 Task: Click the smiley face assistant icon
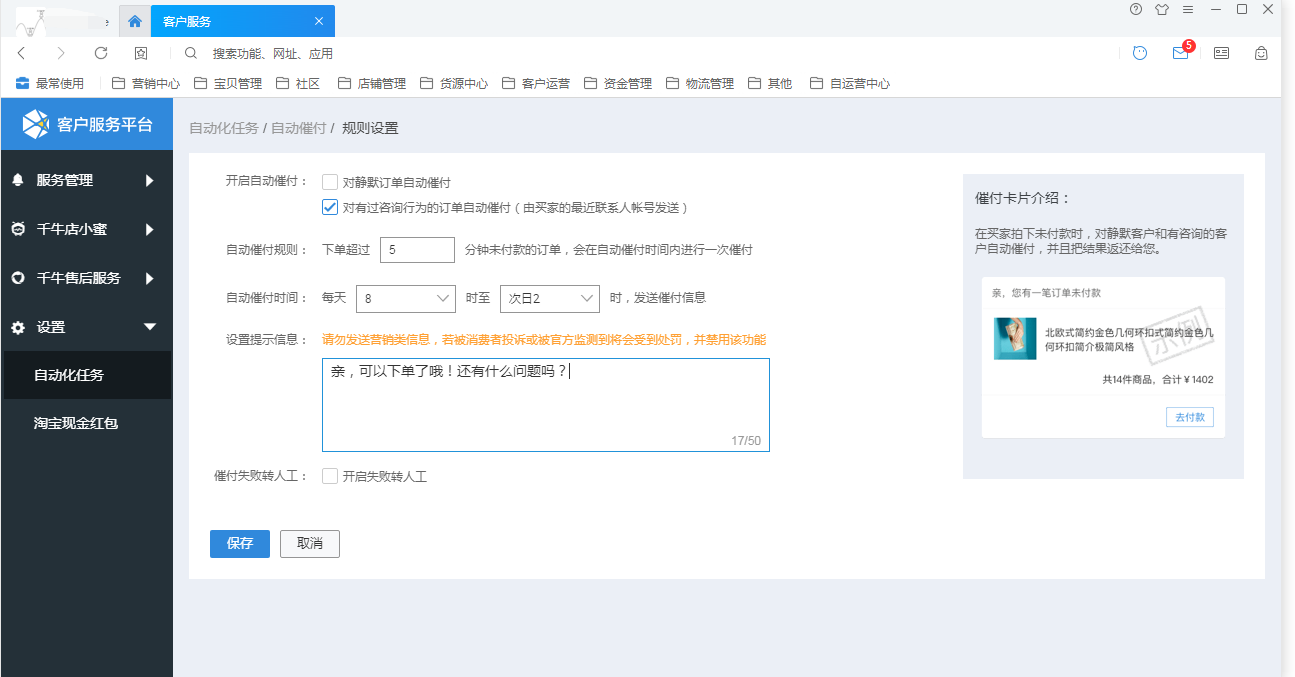tap(1140, 53)
